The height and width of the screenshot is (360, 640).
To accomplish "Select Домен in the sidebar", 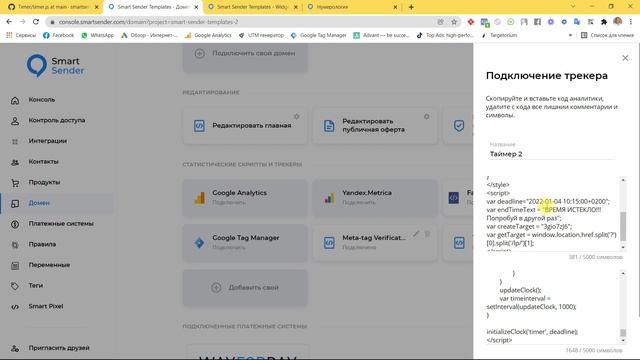I will click(39, 203).
